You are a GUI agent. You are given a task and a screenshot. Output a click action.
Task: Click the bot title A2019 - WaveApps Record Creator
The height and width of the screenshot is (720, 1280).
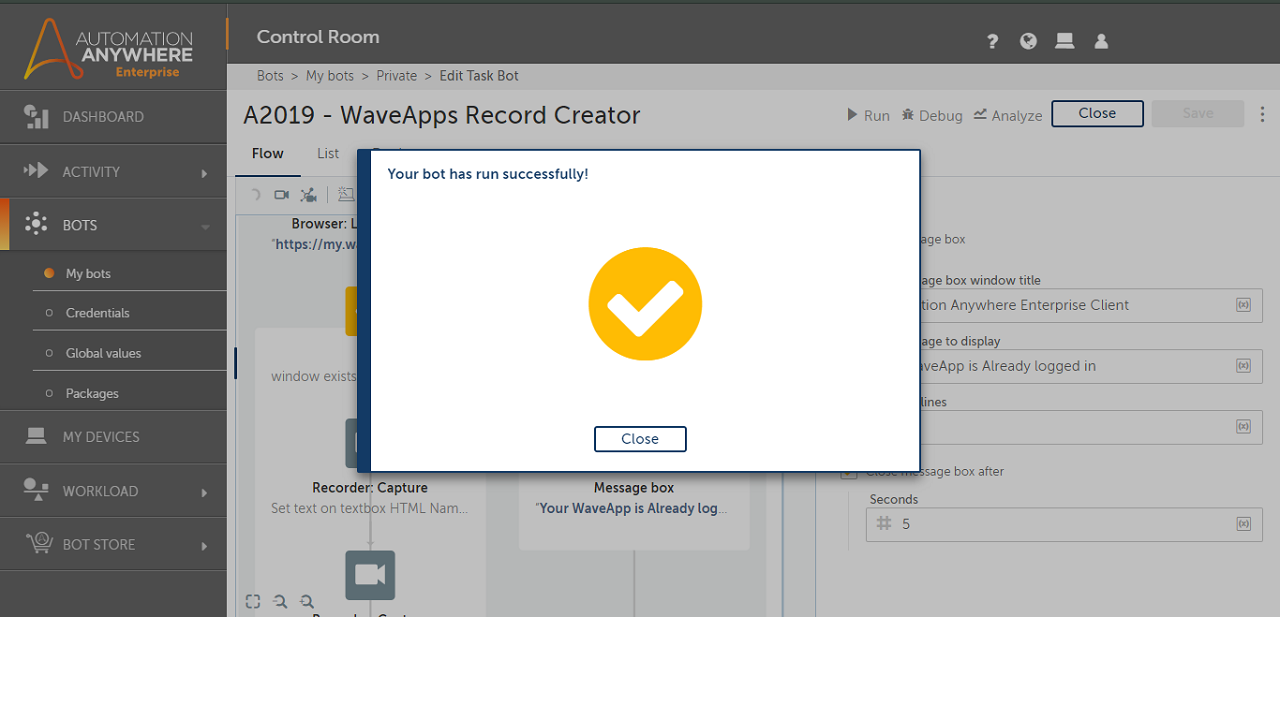coord(441,115)
